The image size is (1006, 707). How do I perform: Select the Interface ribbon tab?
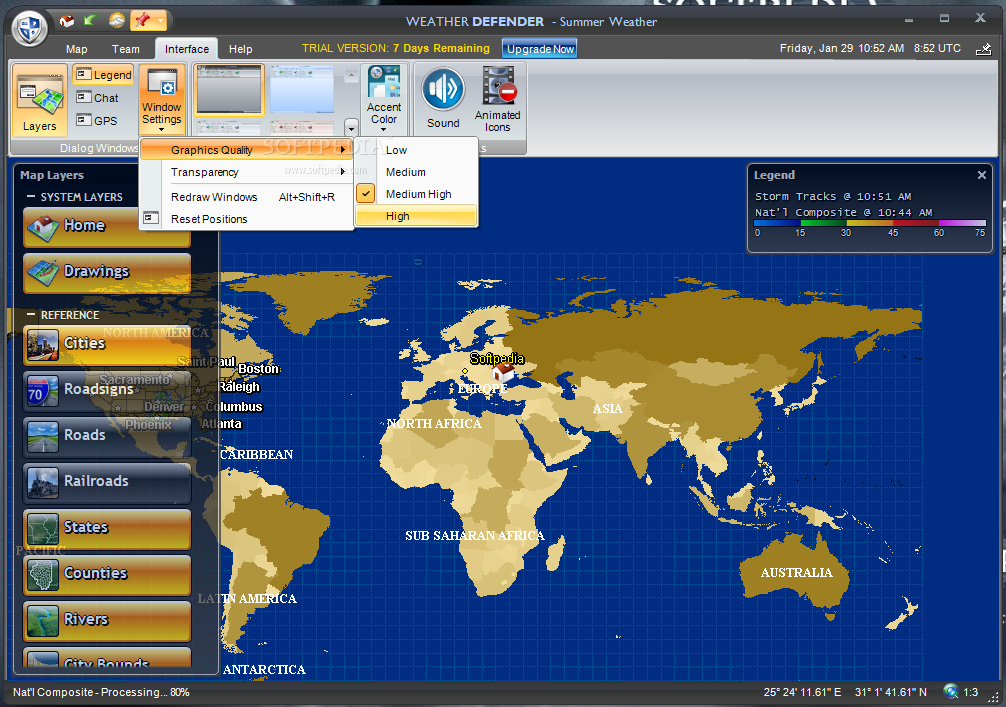click(x=187, y=49)
